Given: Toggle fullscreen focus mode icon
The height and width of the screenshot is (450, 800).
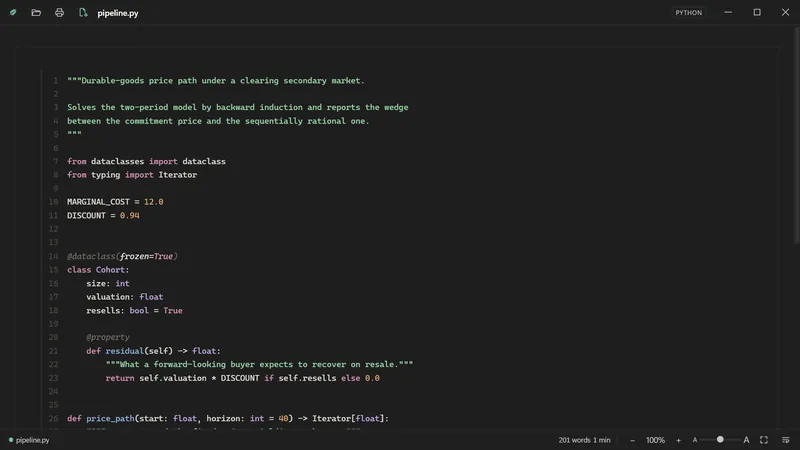Looking at the screenshot, I should 764,440.
